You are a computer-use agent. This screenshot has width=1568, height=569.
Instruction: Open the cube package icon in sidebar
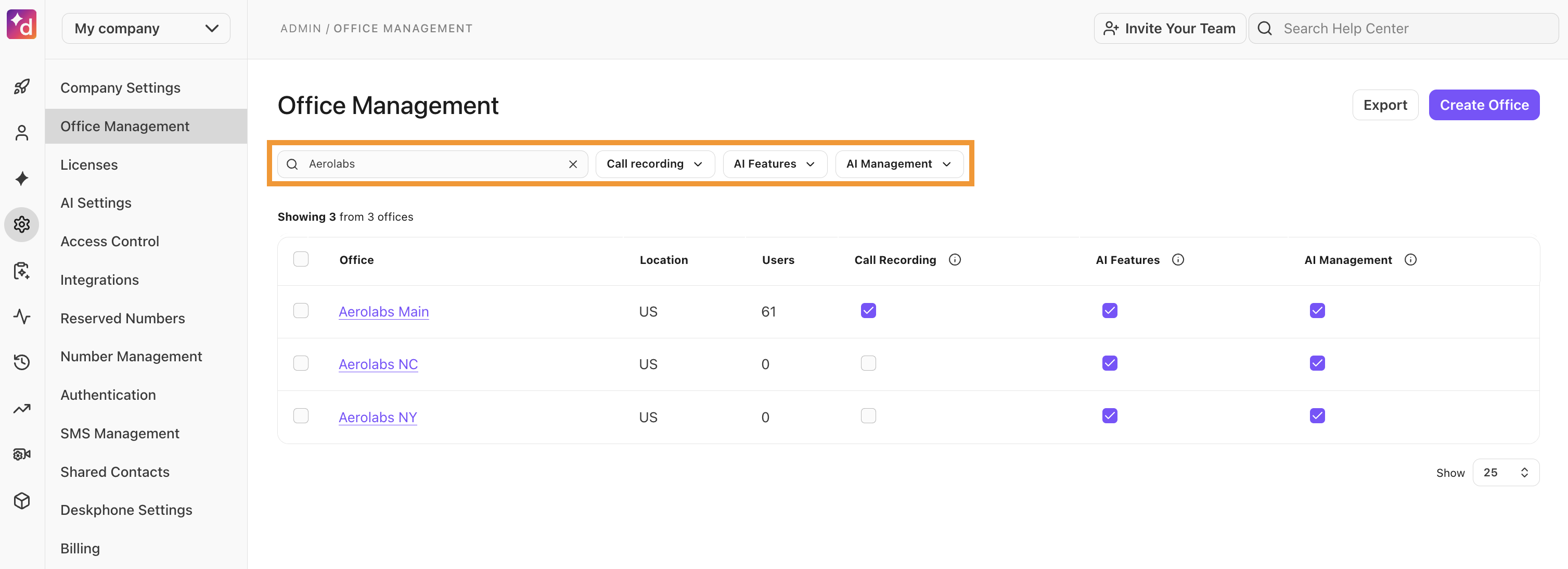point(22,501)
